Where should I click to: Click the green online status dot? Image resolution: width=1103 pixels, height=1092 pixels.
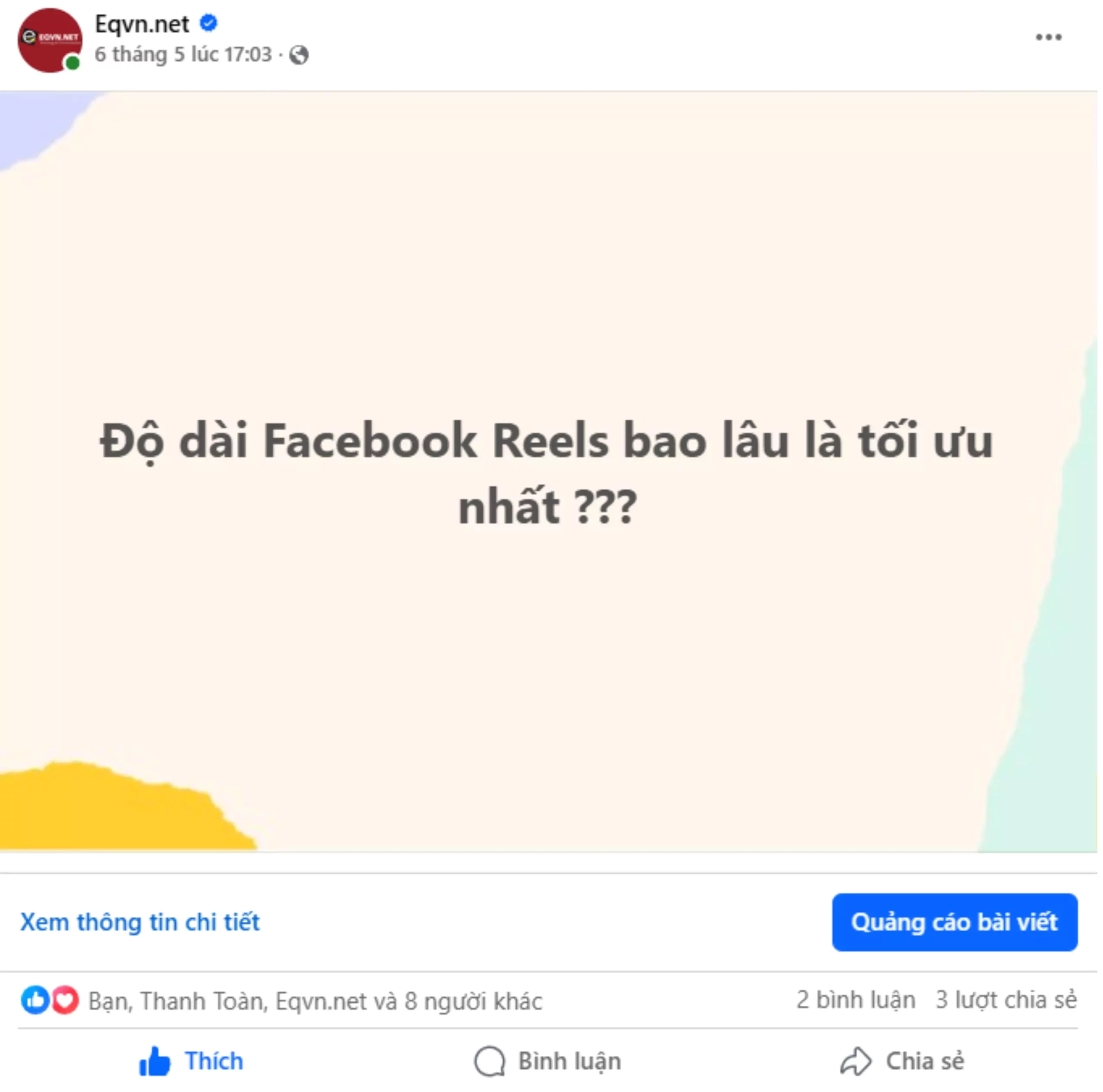72,63
